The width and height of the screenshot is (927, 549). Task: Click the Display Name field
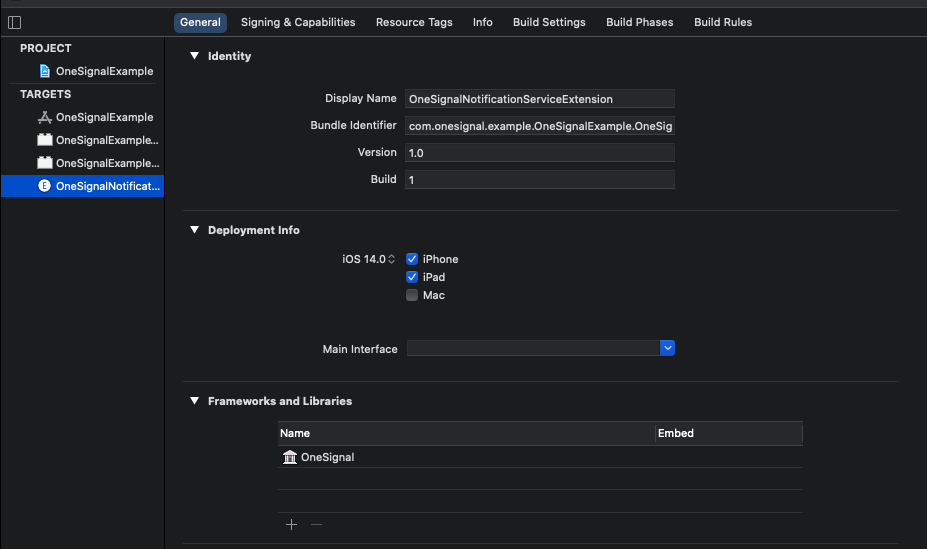point(540,99)
